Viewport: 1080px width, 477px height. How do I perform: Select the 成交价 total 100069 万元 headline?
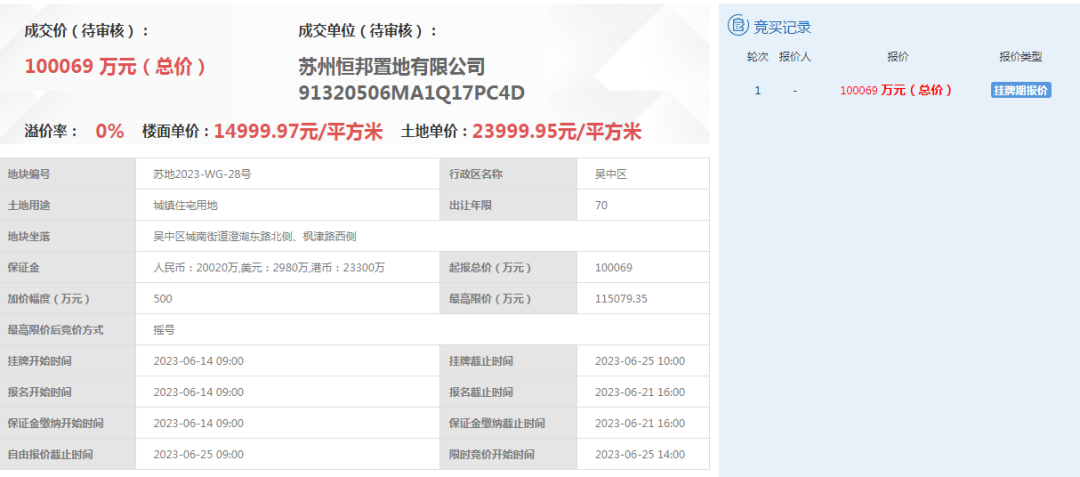click(x=115, y=66)
